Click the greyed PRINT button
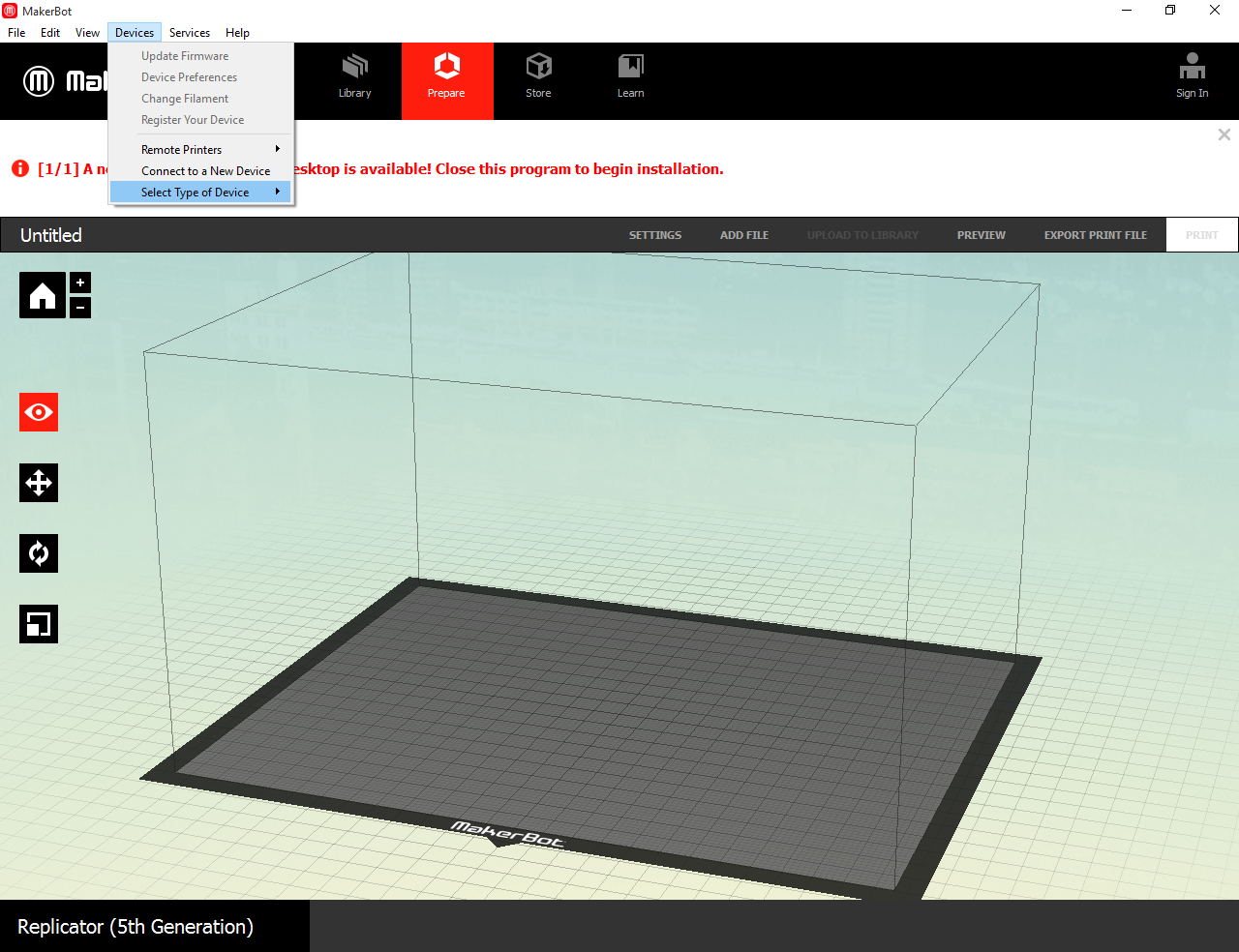The height and width of the screenshot is (952, 1239). pos(1202,235)
